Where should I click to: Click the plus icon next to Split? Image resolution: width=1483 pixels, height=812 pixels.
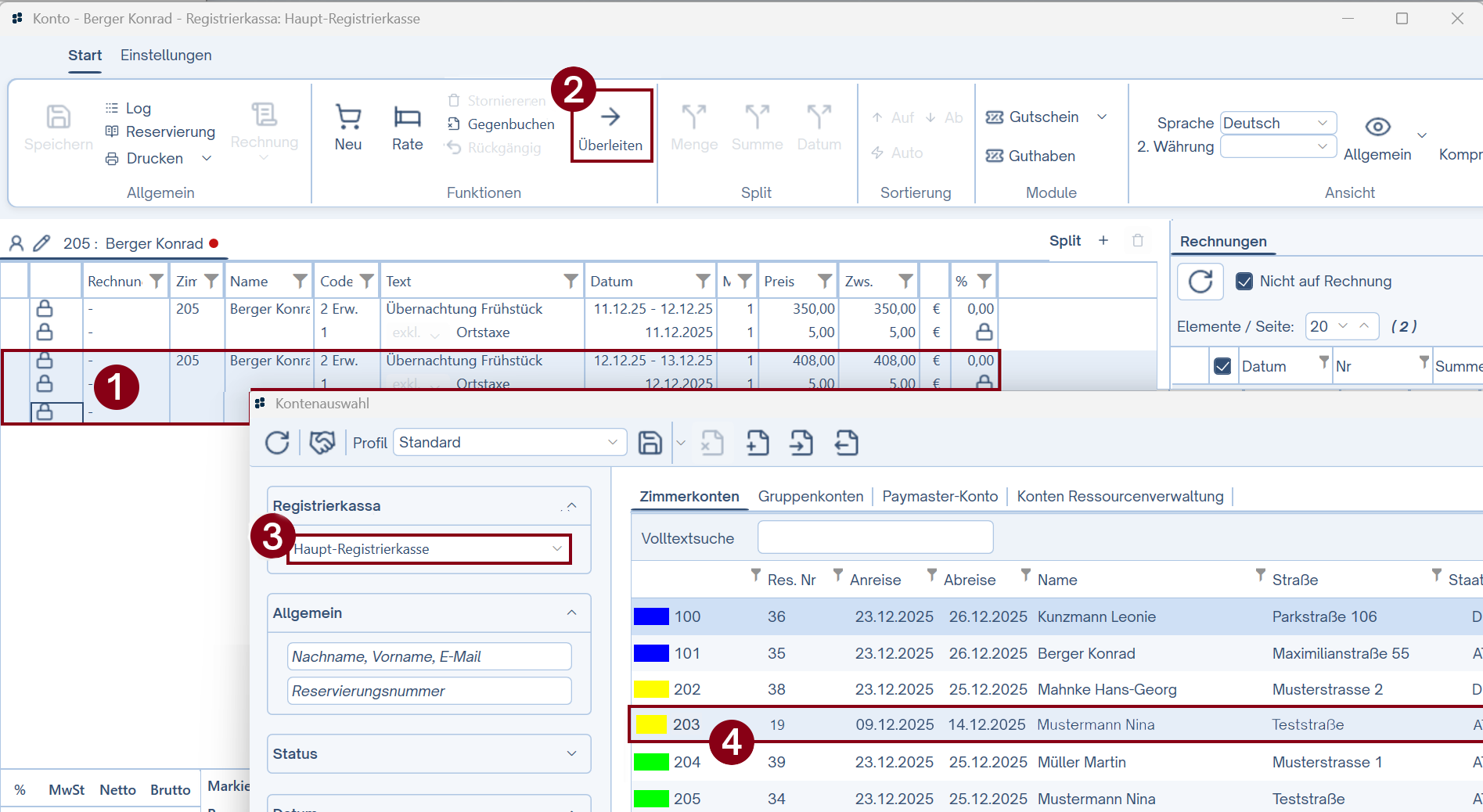1103,241
